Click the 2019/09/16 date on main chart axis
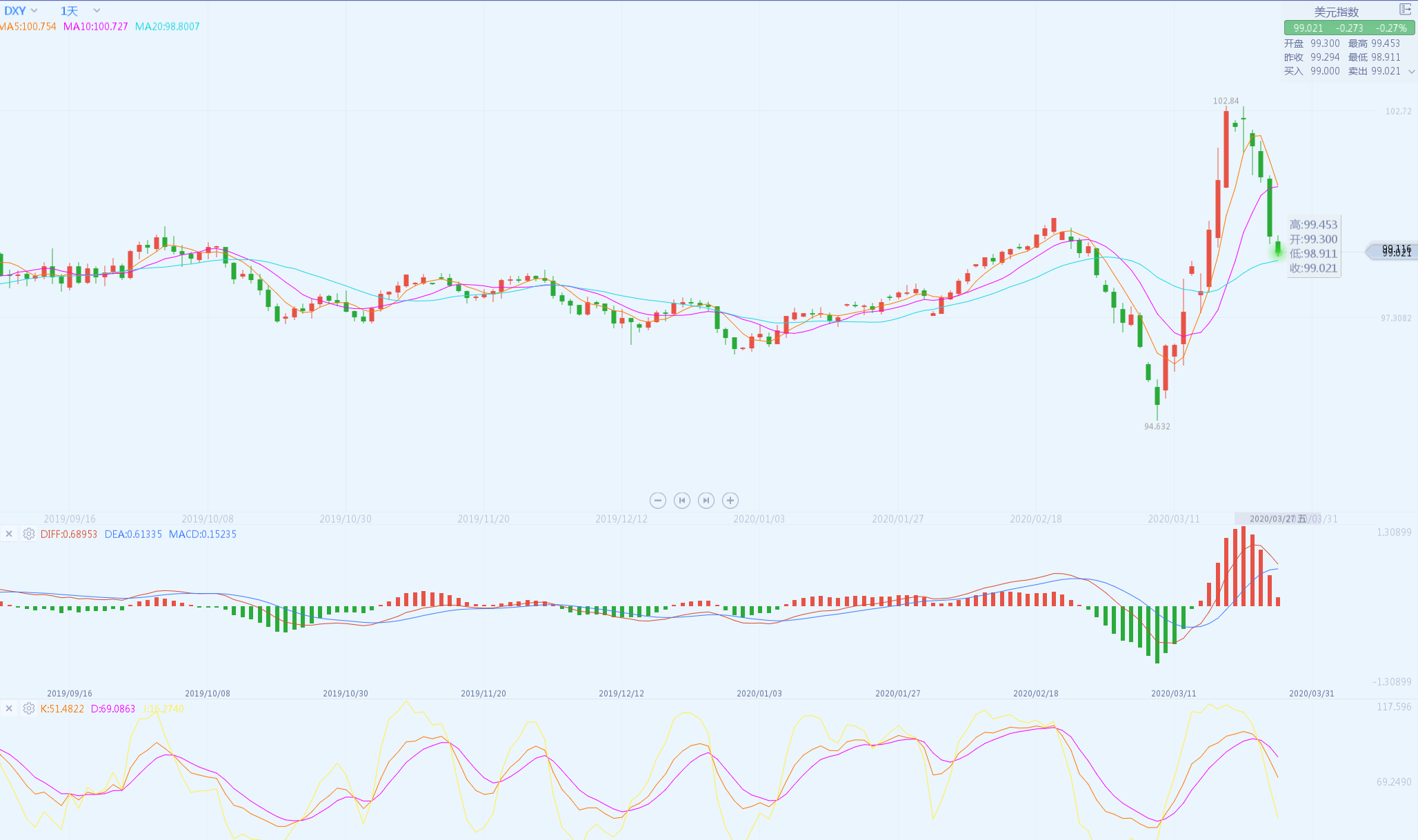Screen dimensions: 1418x840 pos(70,519)
